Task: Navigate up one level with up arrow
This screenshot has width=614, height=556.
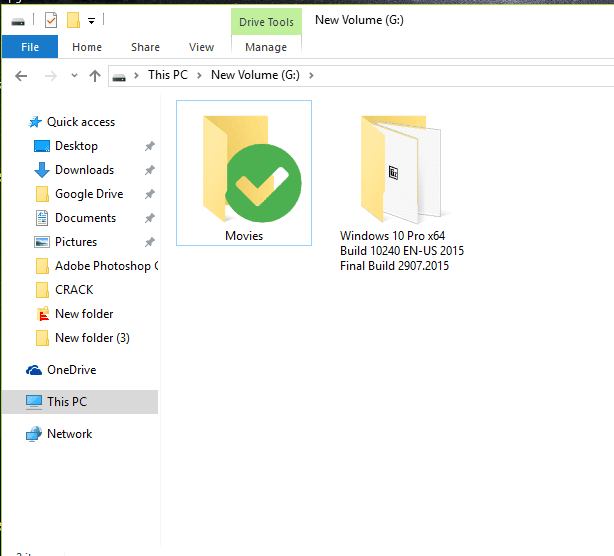Action: point(95,76)
